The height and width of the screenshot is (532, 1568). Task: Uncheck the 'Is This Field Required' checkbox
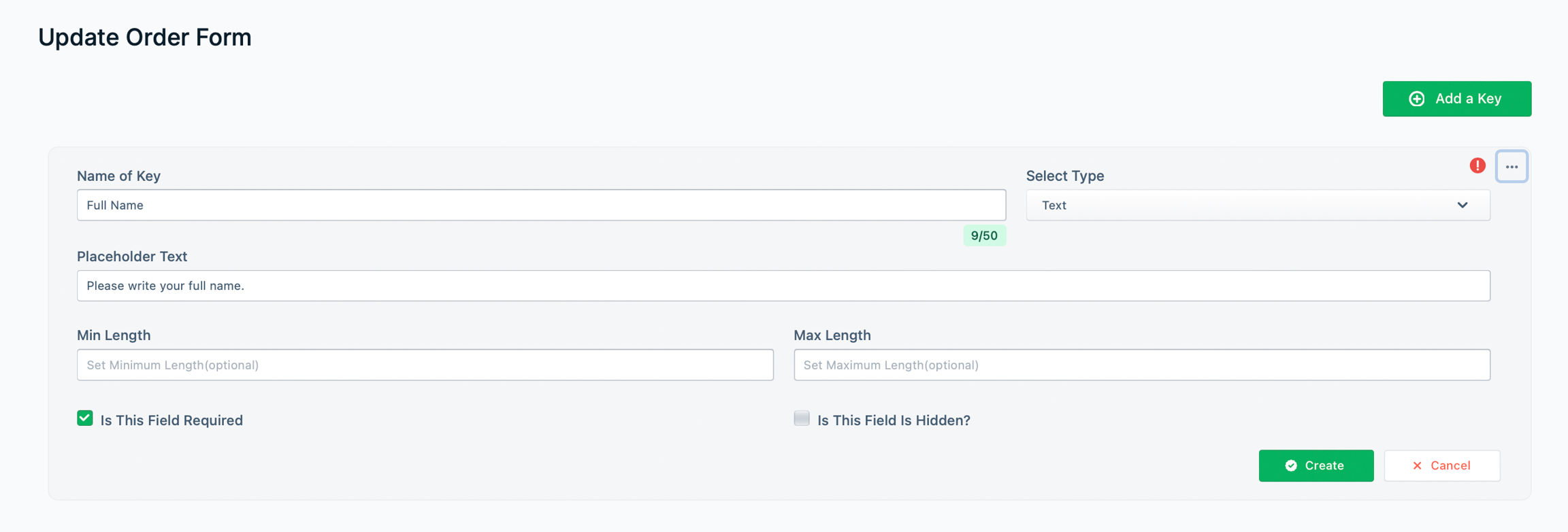(x=85, y=418)
